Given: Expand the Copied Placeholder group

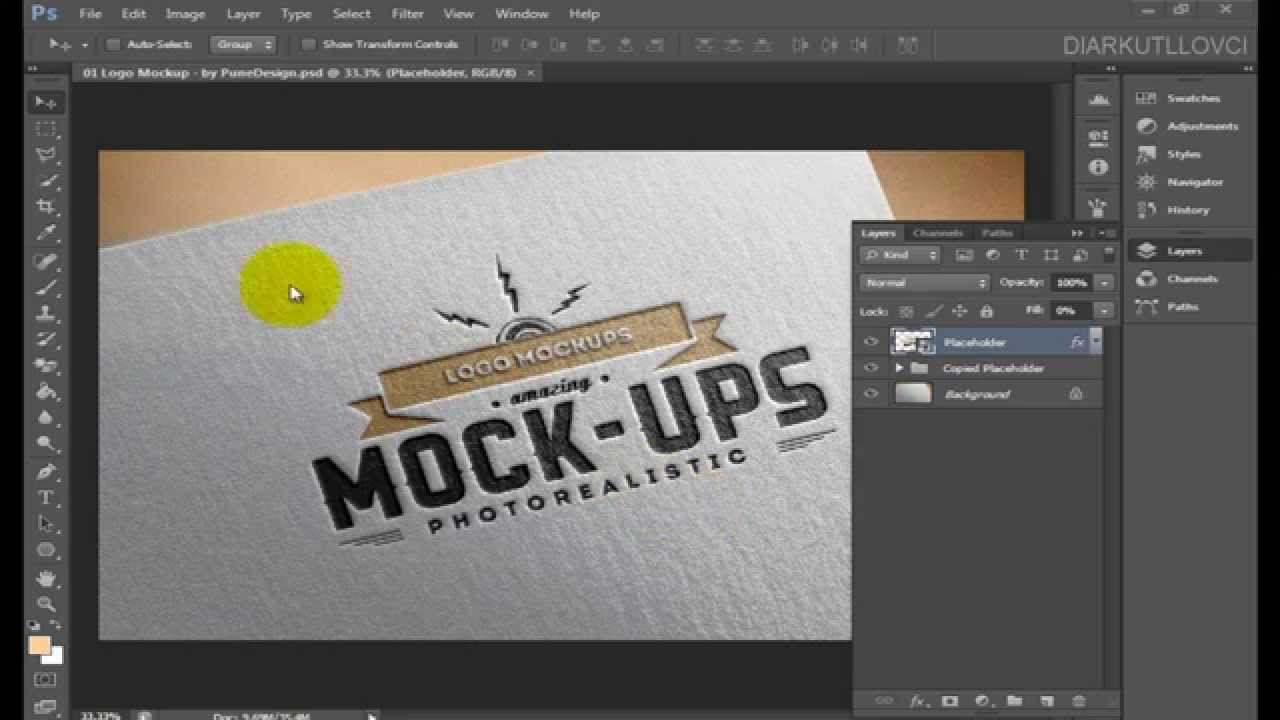Looking at the screenshot, I should pyautogui.click(x=899, y=368).
